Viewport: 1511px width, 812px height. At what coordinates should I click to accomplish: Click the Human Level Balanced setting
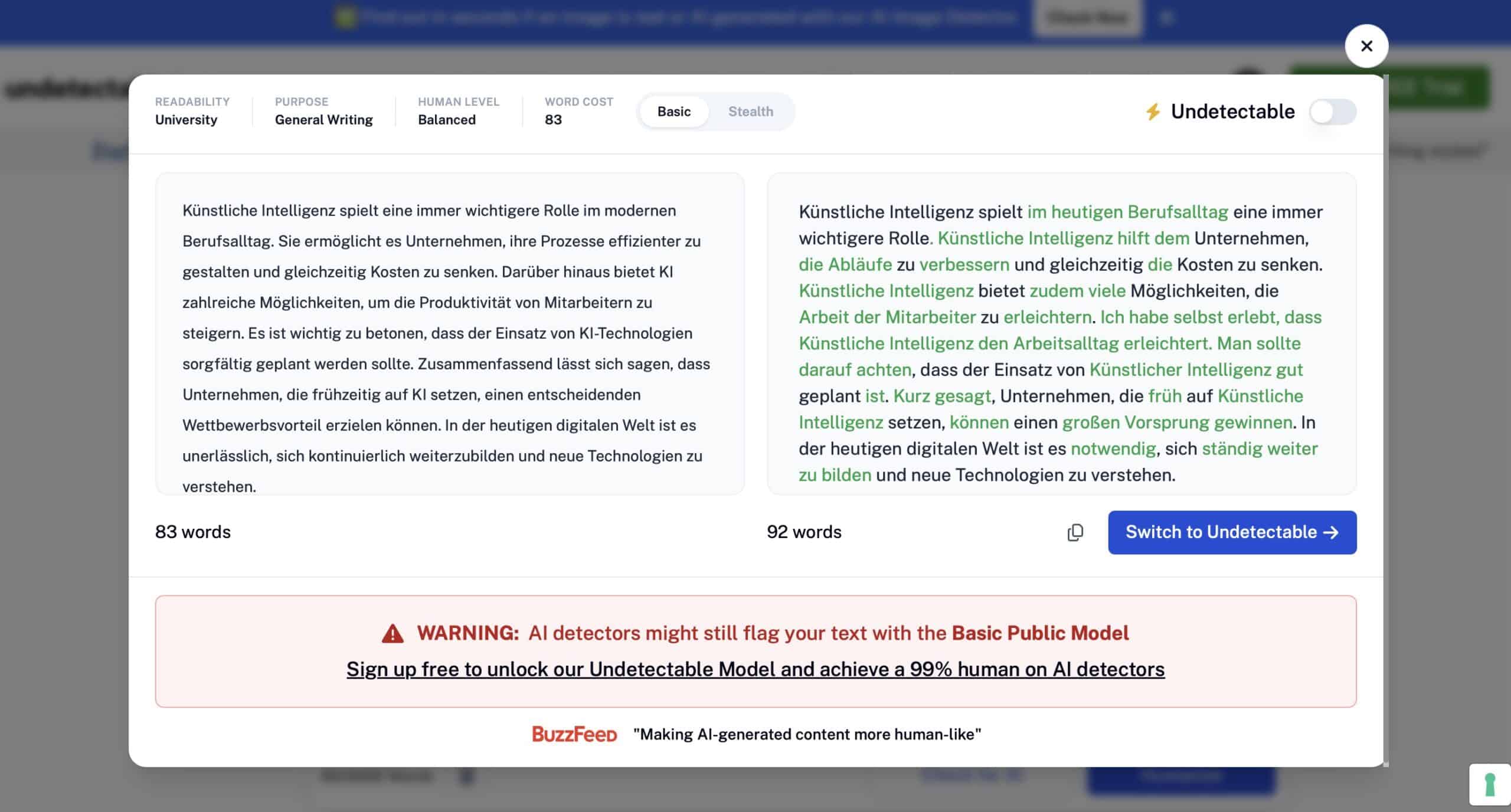(459, 111)
